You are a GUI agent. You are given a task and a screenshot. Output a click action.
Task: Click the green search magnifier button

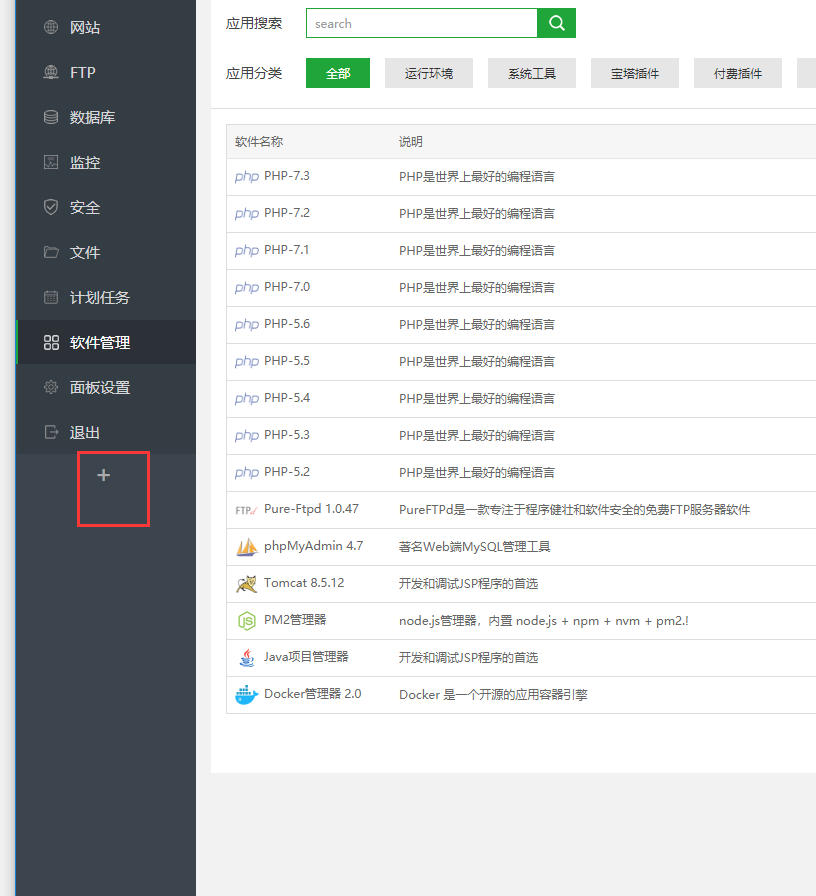(x=557, y=23)
